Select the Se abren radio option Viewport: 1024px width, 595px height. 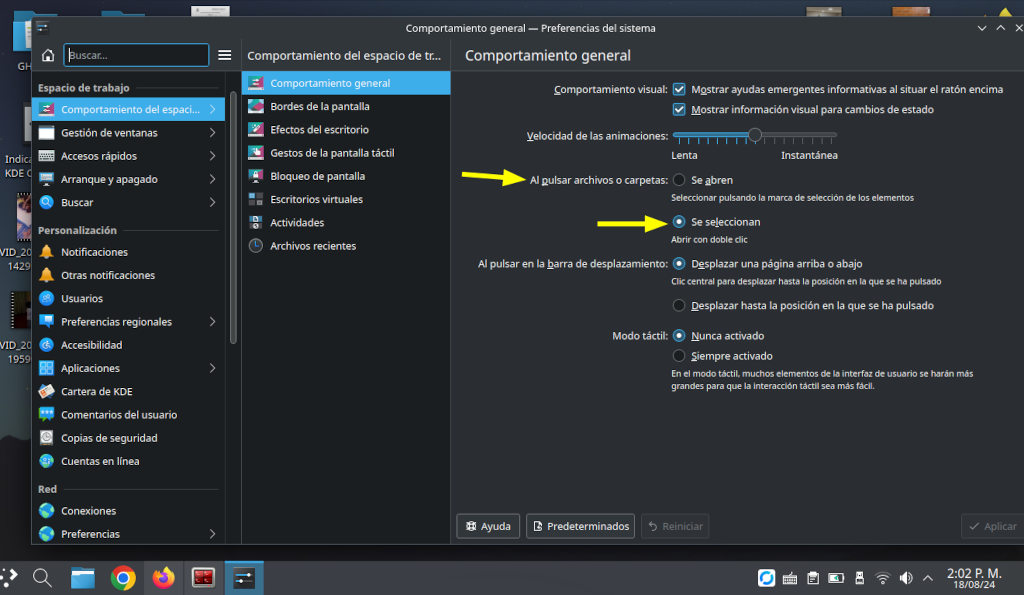pos(679,180)
